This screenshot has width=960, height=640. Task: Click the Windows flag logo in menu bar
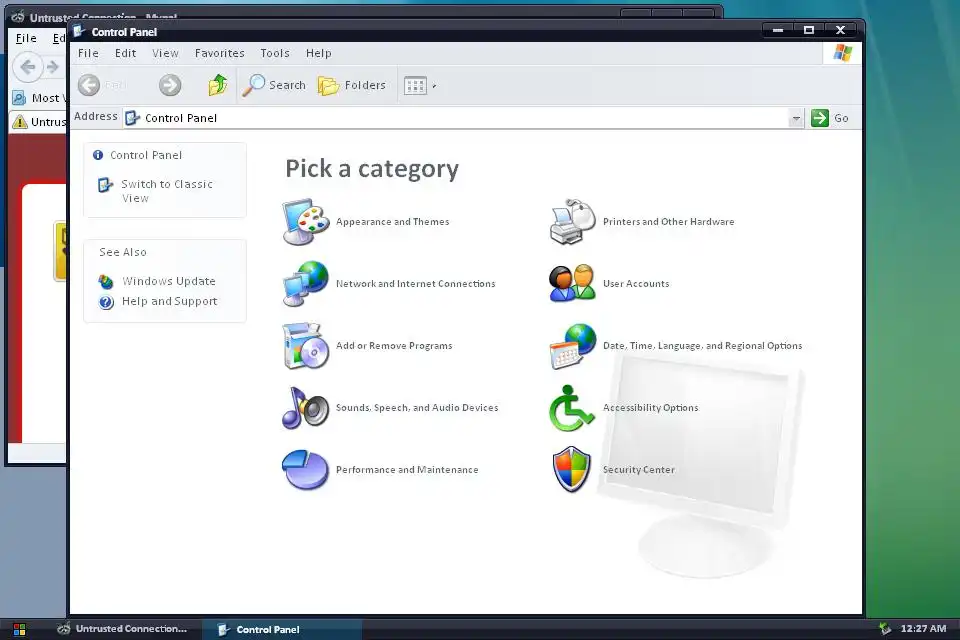pyautogui.click(x=843, y=53)
